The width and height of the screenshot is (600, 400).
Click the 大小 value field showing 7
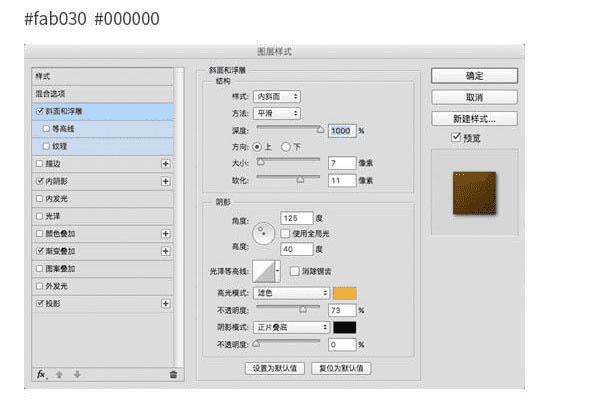click(342, 163)
